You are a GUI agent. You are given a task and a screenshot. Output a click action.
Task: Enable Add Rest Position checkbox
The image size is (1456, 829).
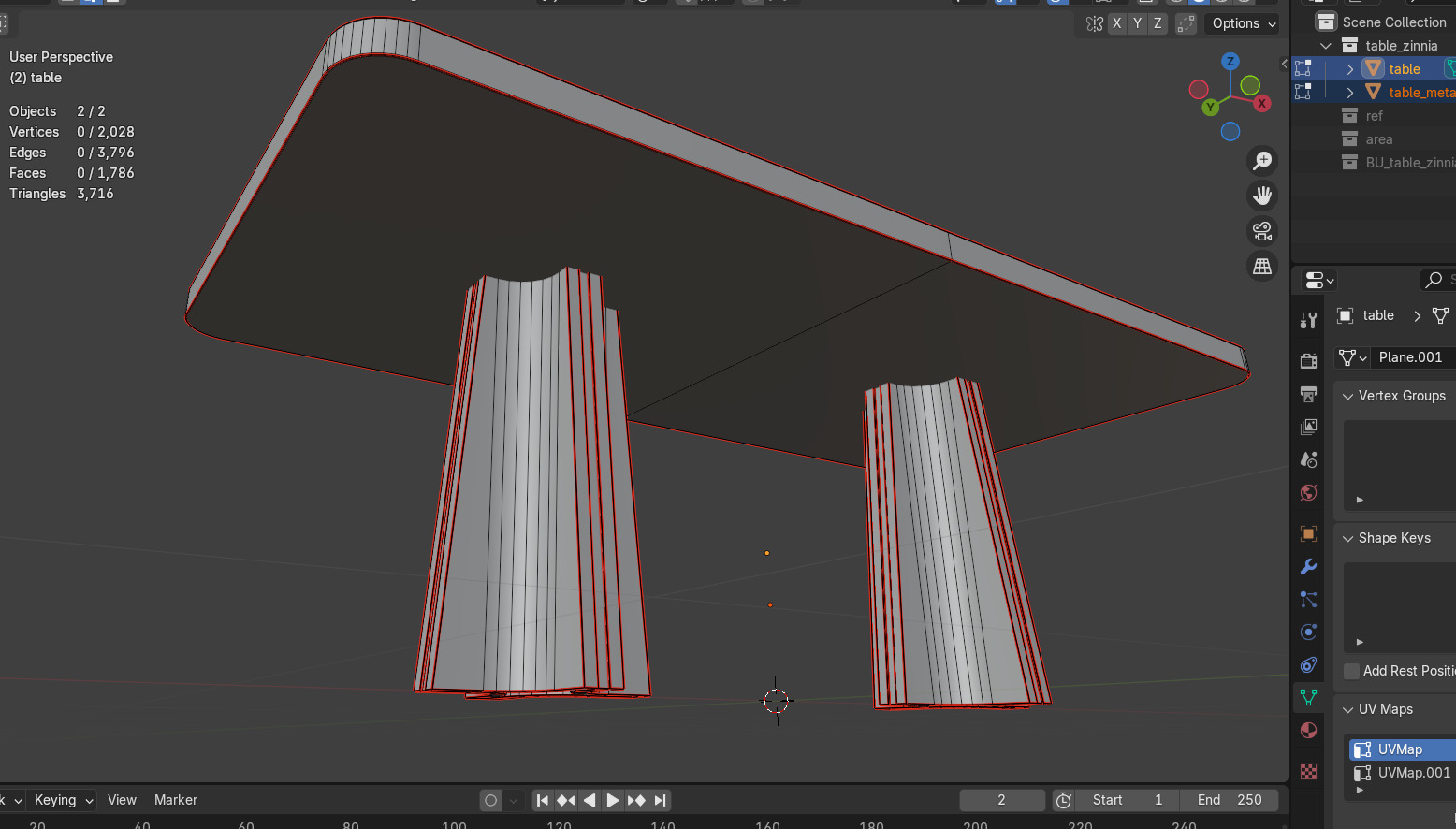point(1351,671)
